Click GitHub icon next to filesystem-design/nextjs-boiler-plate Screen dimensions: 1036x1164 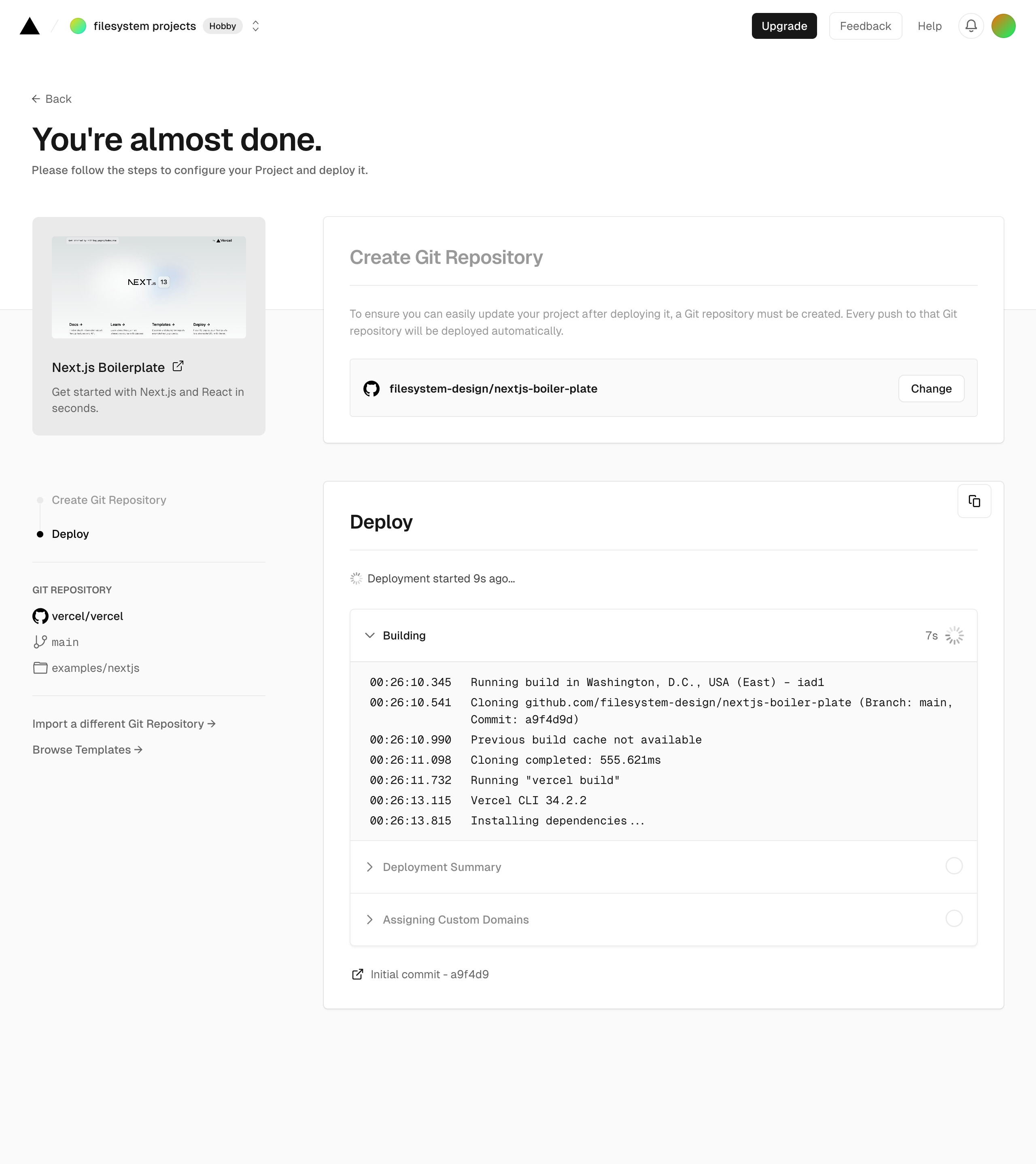pyautogui.click(x=372, y=389)
